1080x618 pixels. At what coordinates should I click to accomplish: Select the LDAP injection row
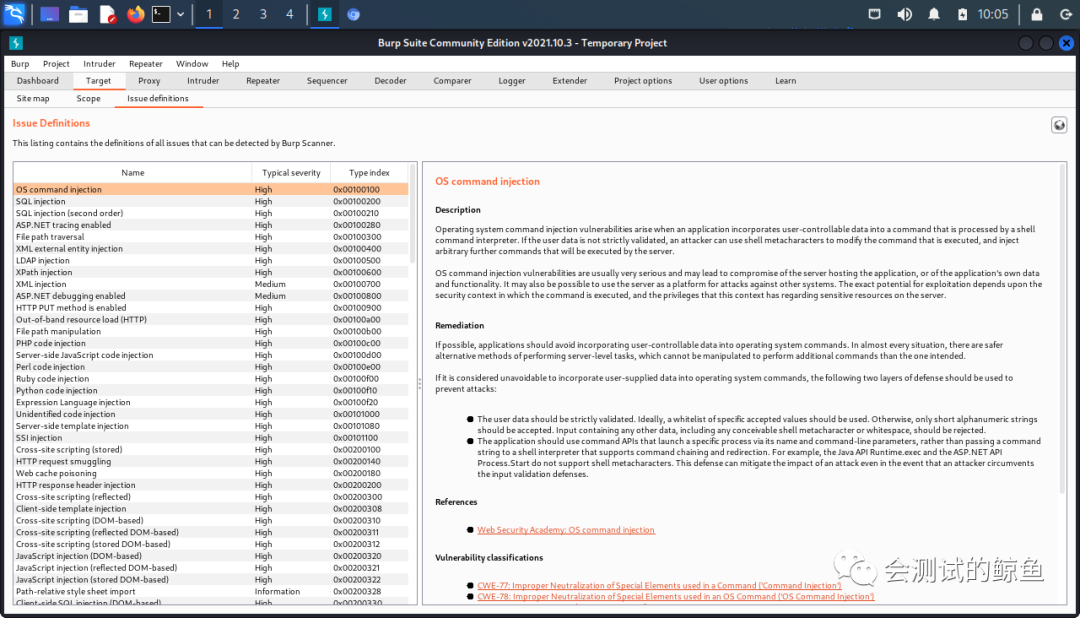pyautogui.click(x=211, y=260)
